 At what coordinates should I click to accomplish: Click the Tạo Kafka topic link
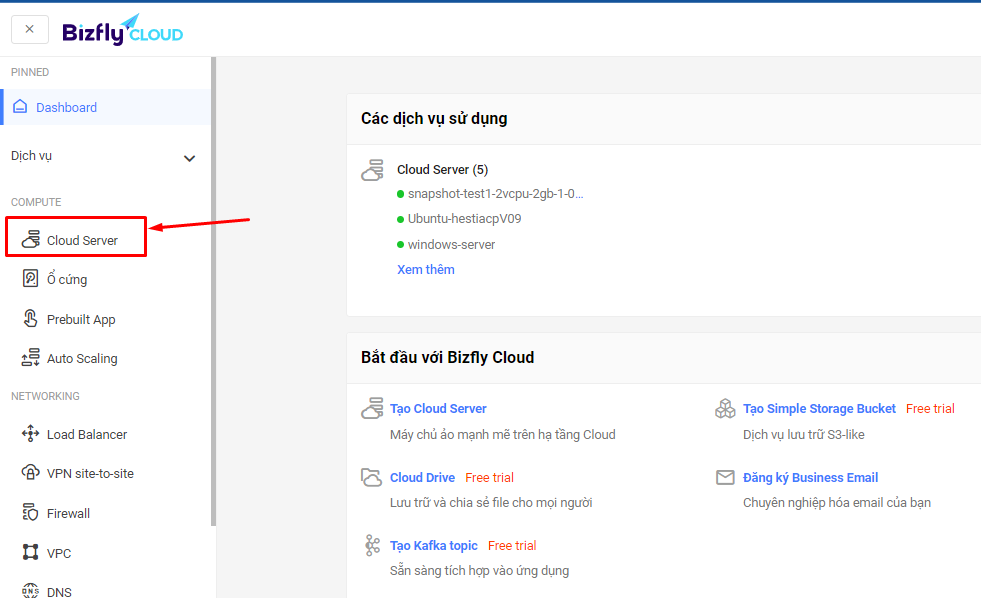434,545
